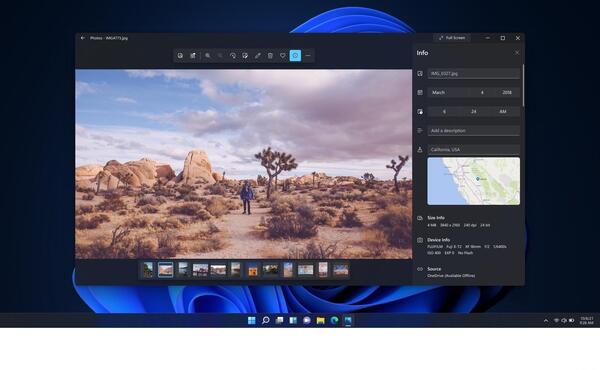Click the description lines icon
The height and width of the screenshot is (370, 600).
click(420, 130)
